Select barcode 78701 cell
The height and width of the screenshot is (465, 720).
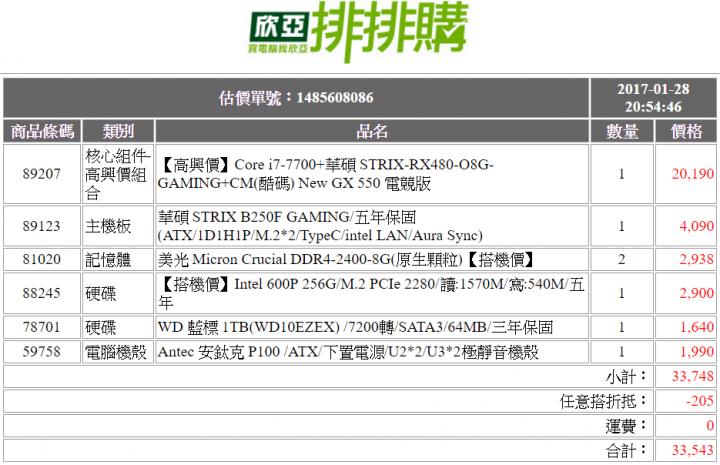tap(42, 327)
